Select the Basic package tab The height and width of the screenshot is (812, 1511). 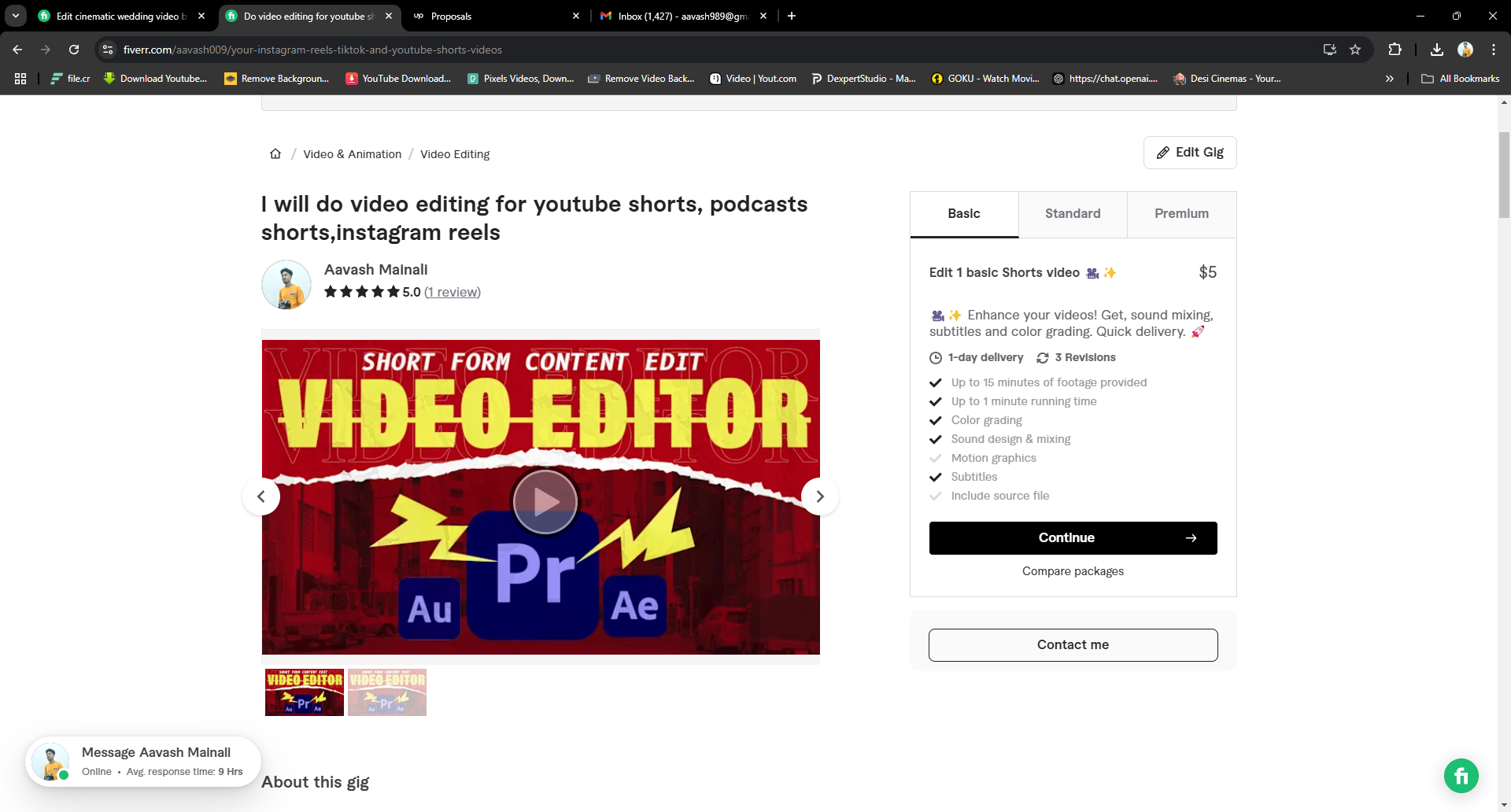[x=964, y=214]
